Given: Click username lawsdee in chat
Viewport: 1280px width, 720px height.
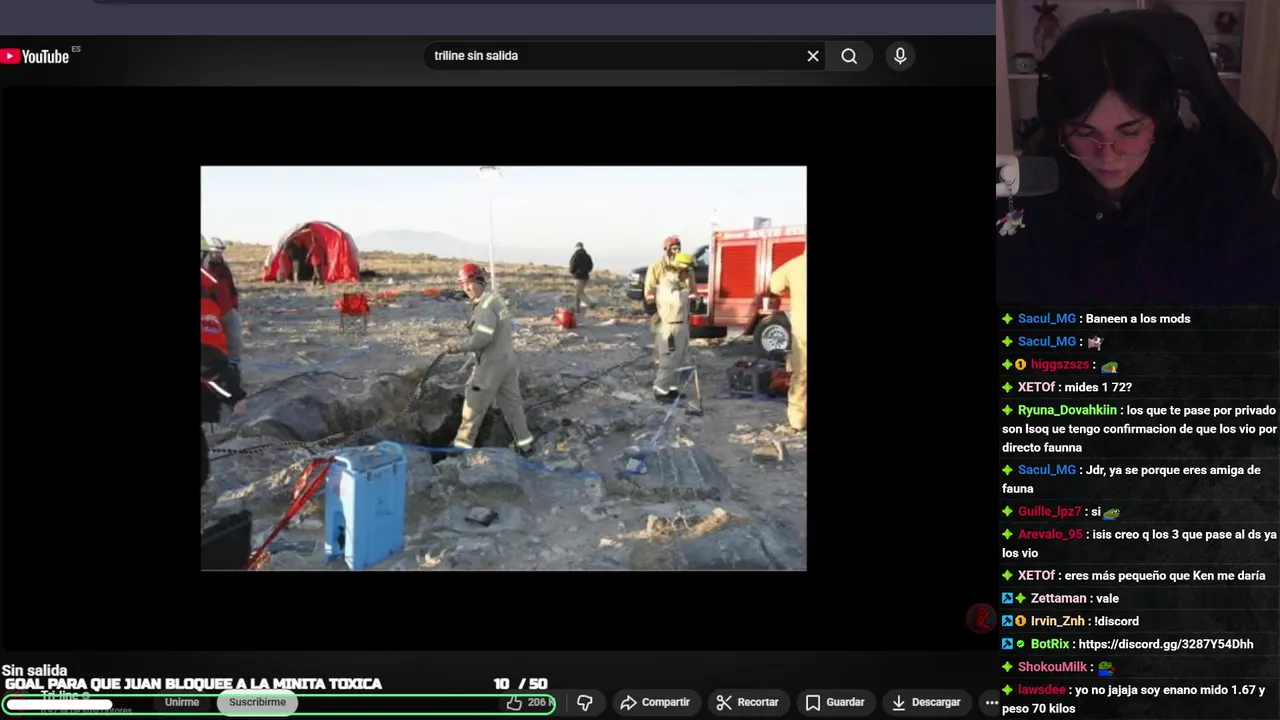Looking at the screenshot, I should pyautogui.click(x=1042, y=690).
